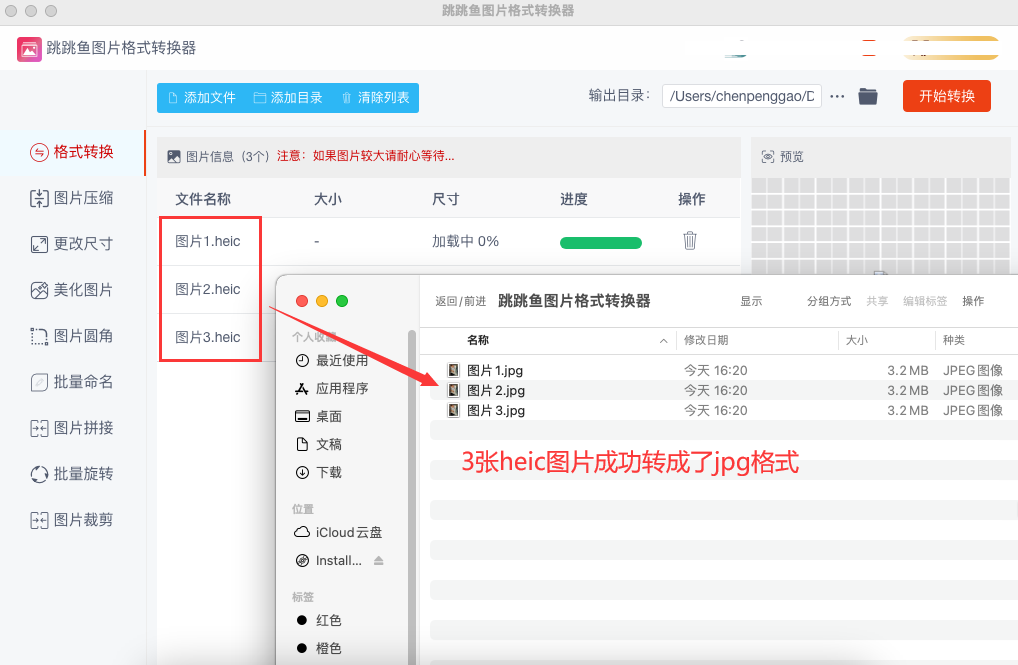Click the 添加目录 button
Screen dimensions: 1018x665
pos(288,98)
